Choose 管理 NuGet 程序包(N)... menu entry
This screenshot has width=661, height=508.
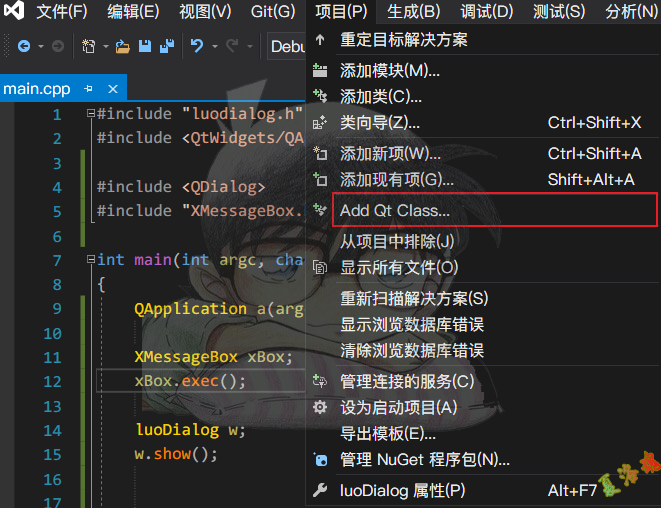tap(483, 460)
